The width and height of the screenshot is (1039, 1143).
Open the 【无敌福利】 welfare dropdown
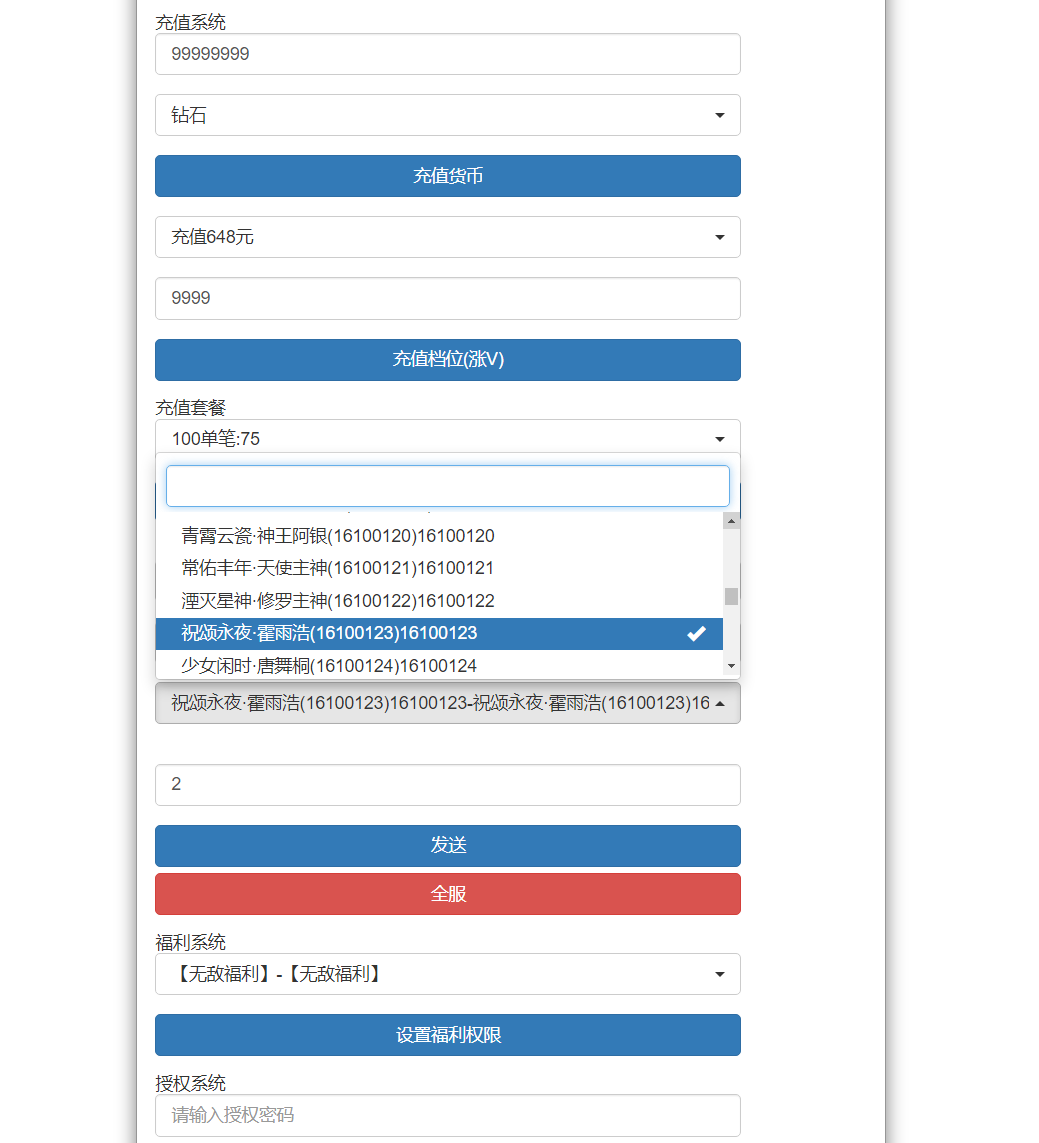click(x=447, y=974)
